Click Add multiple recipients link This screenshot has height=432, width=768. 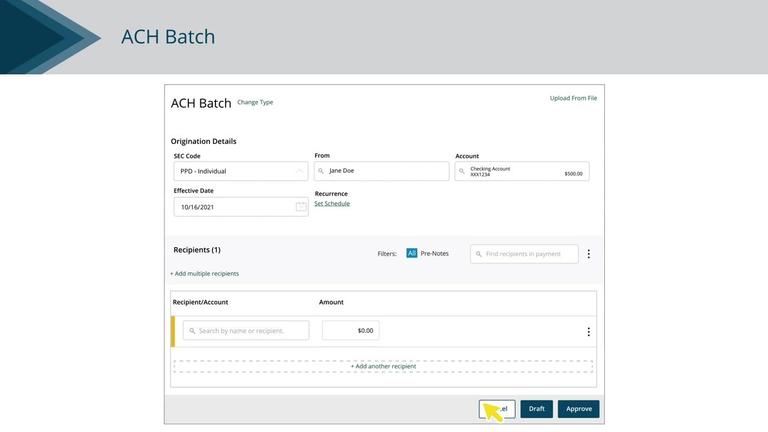[204, 273]
